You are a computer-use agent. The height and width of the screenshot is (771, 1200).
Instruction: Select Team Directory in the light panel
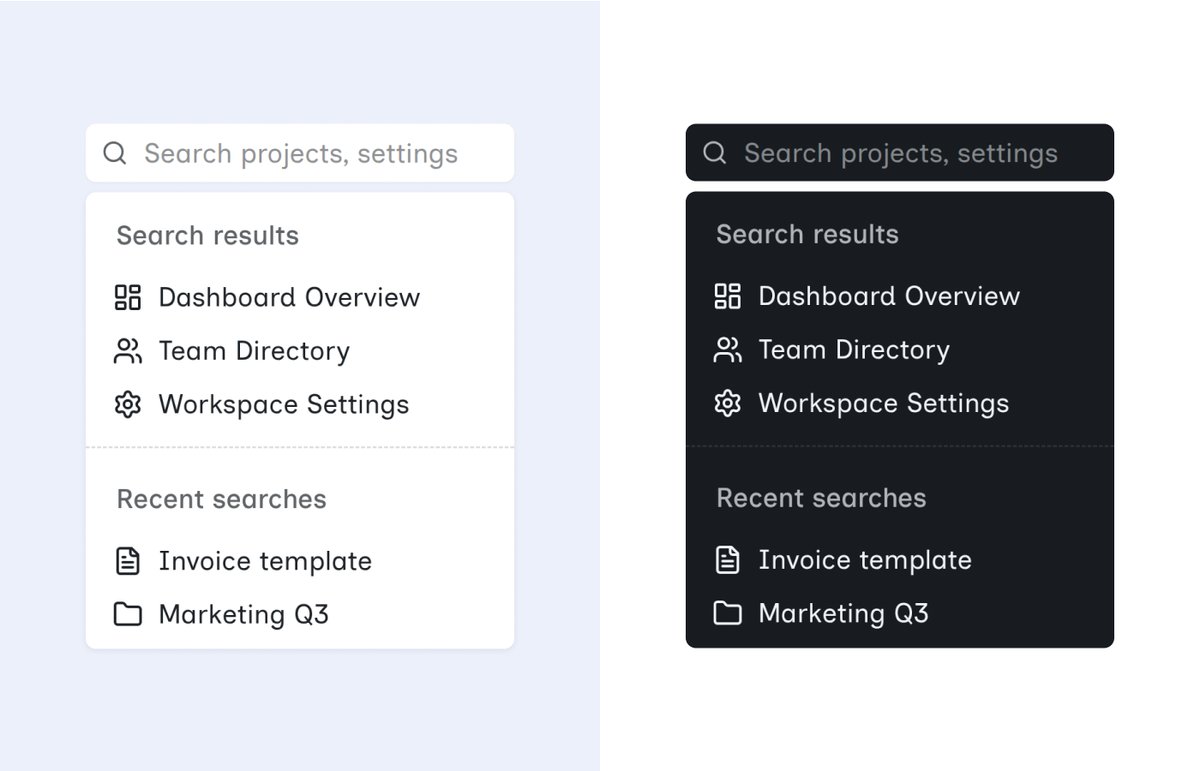[x=300, y=351]
